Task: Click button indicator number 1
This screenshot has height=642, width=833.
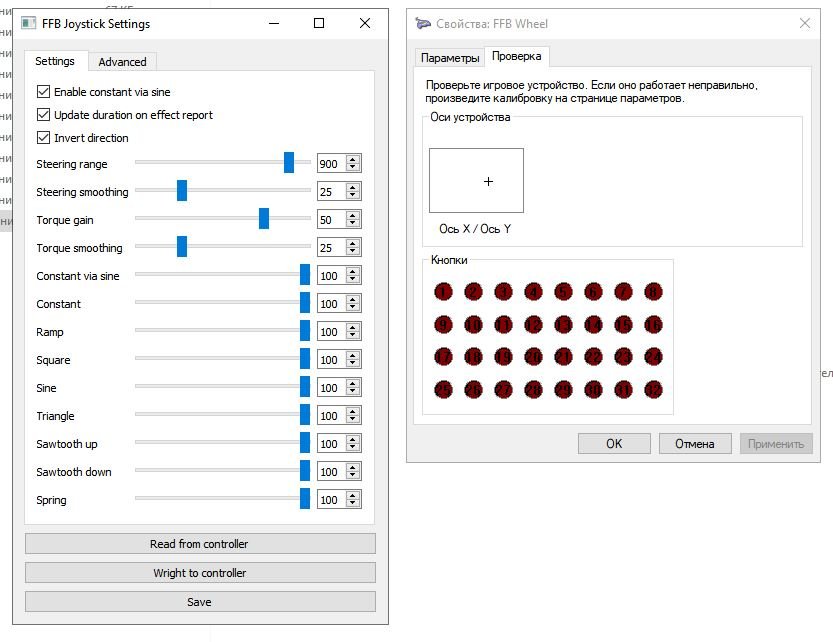Action: tap(443, 292)
